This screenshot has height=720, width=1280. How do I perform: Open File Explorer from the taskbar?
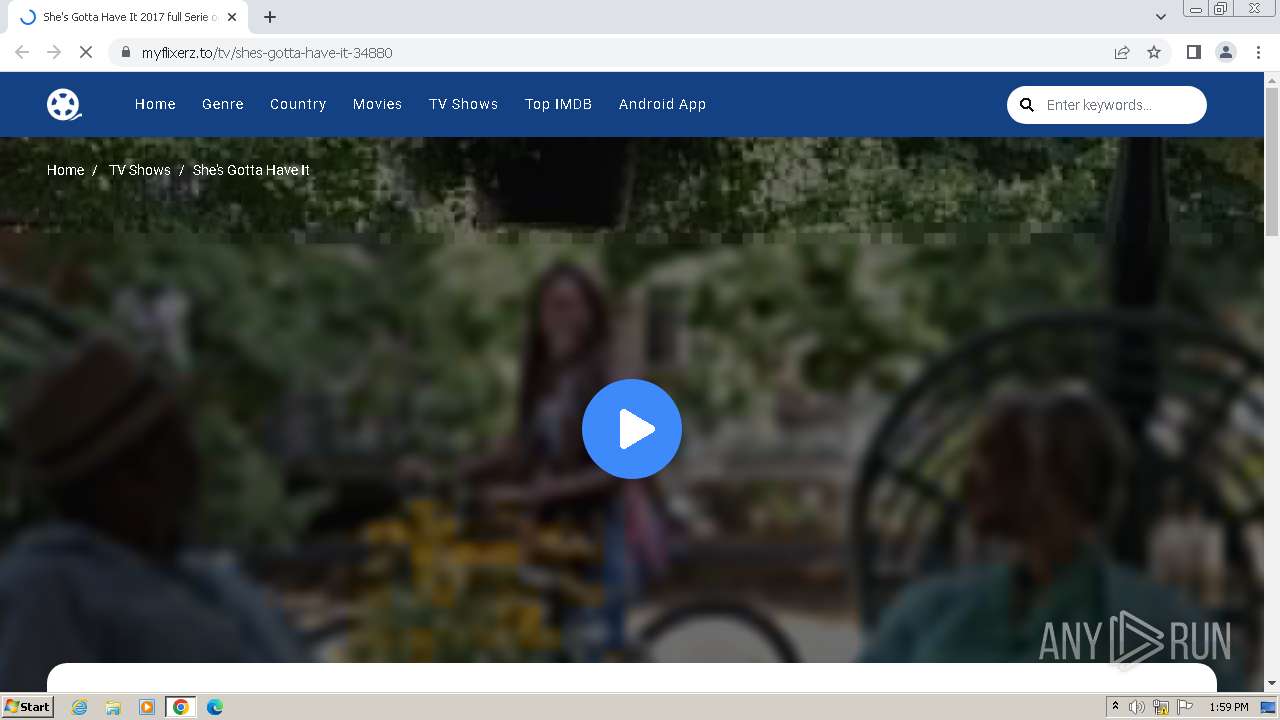coord(113,707)
